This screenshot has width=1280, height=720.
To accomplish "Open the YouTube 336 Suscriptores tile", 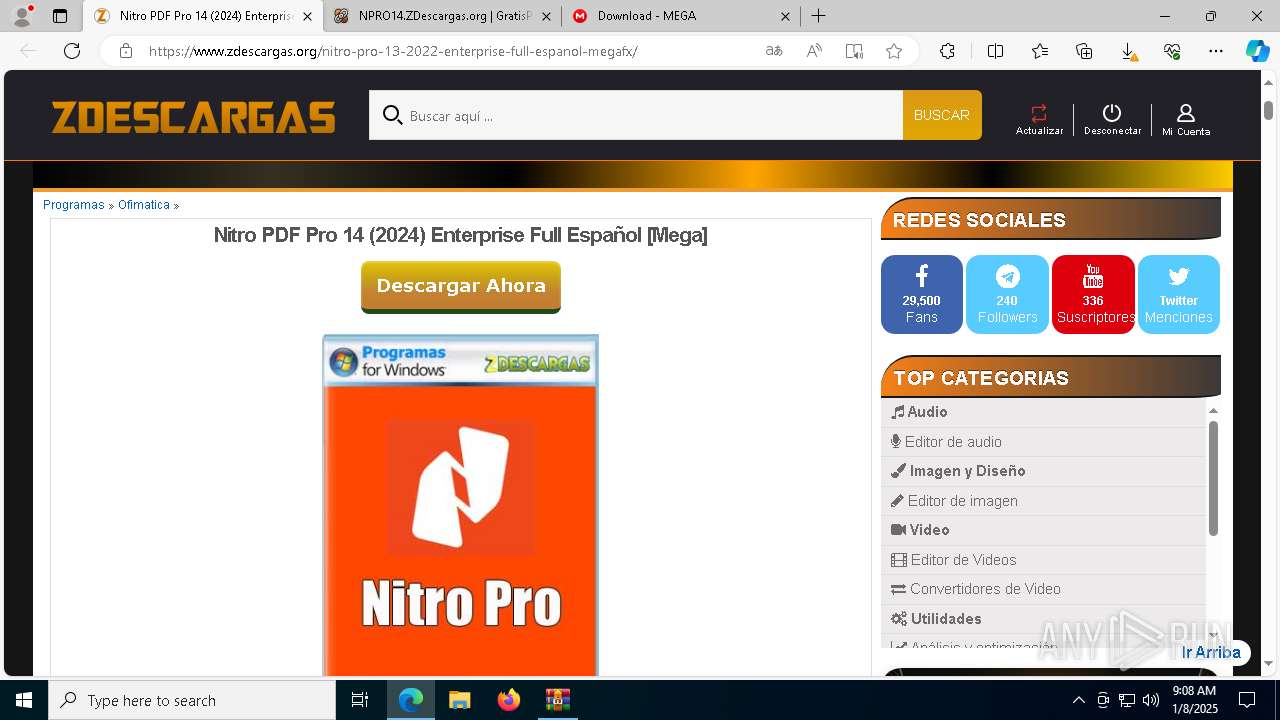I will 1093,294.
